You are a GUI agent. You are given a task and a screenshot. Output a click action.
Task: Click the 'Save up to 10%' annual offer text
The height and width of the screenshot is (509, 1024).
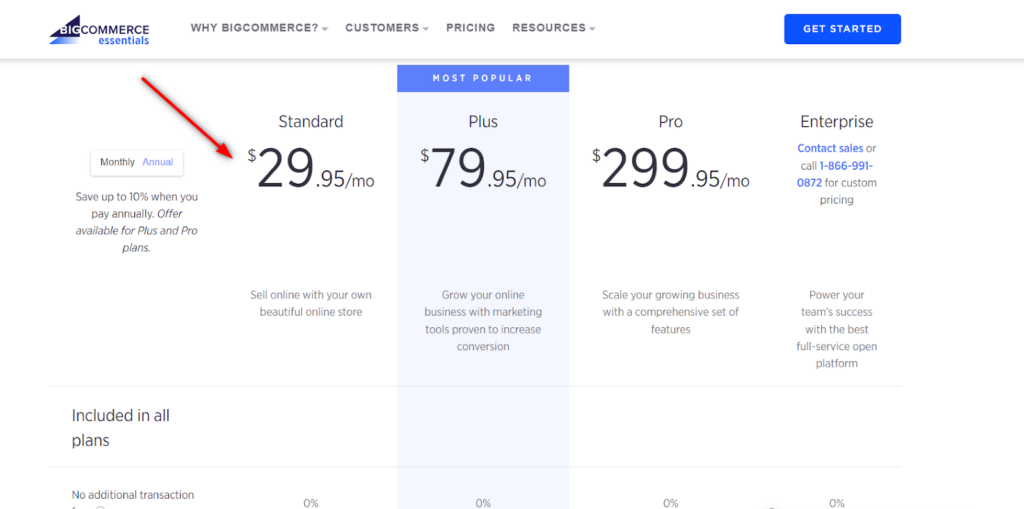coord(136,222)
